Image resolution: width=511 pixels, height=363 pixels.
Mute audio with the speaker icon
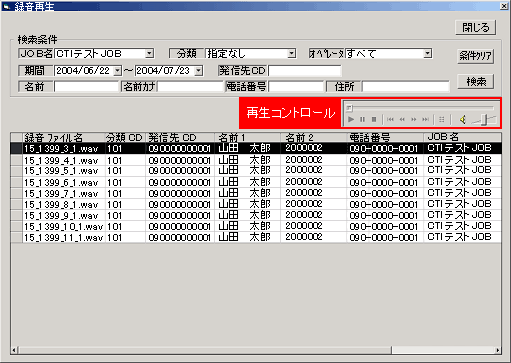463,119
